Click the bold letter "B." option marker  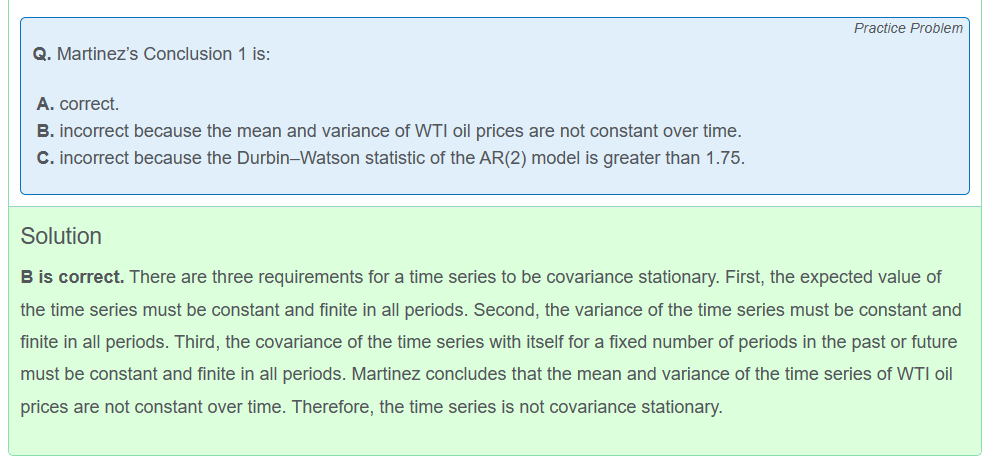pyautogui.click(x=45, y=131)
